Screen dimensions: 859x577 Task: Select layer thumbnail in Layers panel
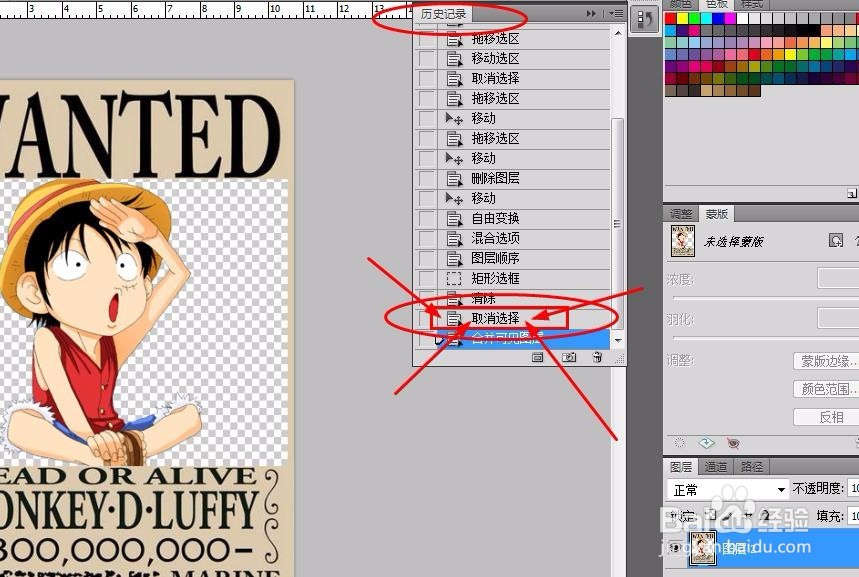pyautogui.click(x=703, y=548)
